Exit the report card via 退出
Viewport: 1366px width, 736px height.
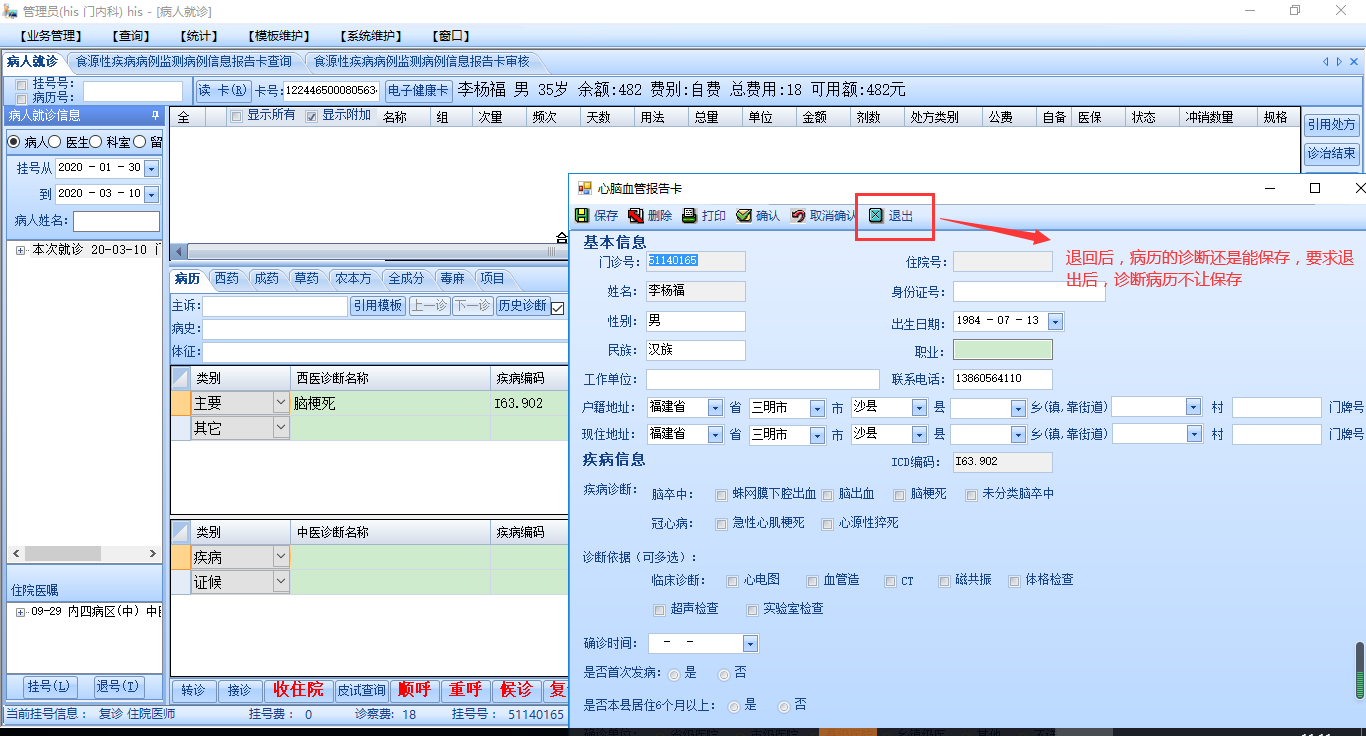[x=891, y=215]
